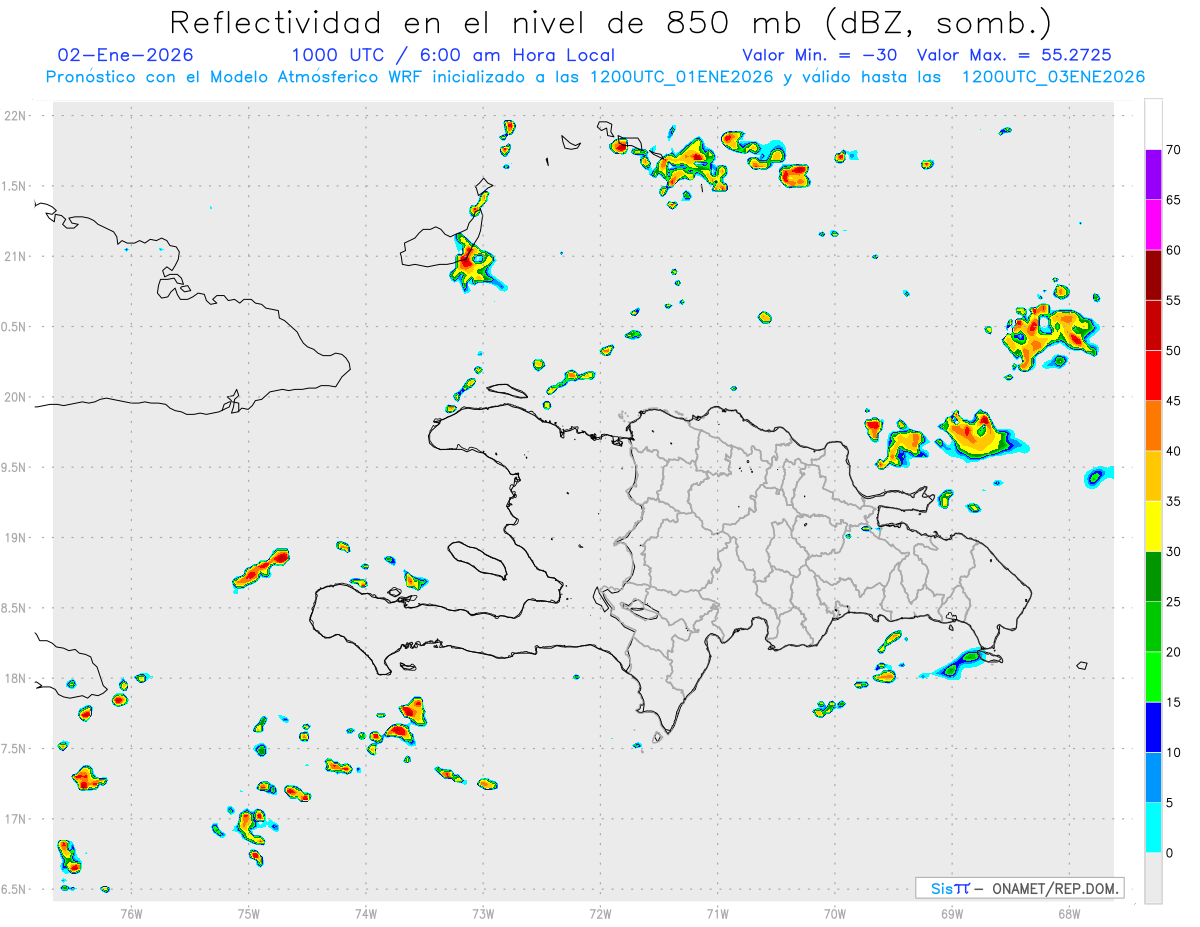Select the light blue 5–10 dBZ band

[1153, 777]
